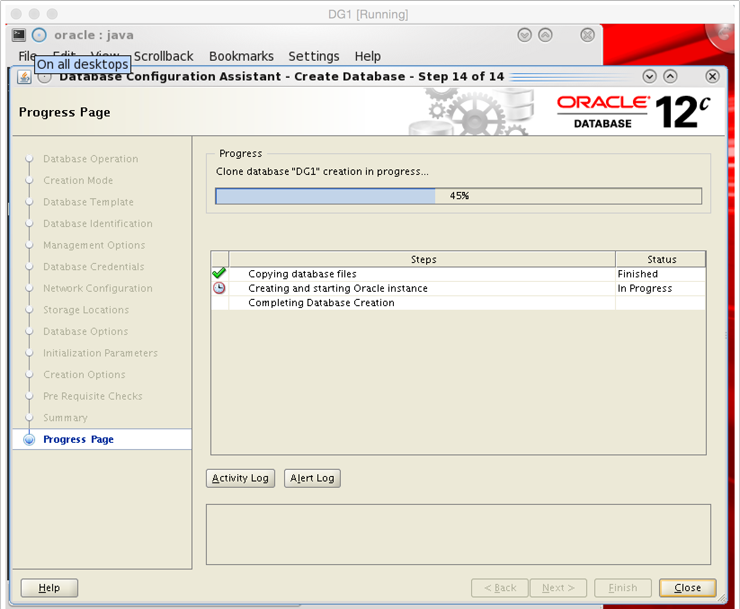Select Database Credentials step in sidebar
Viewport: 740px width, 609px height.
[x=93, y=267]
